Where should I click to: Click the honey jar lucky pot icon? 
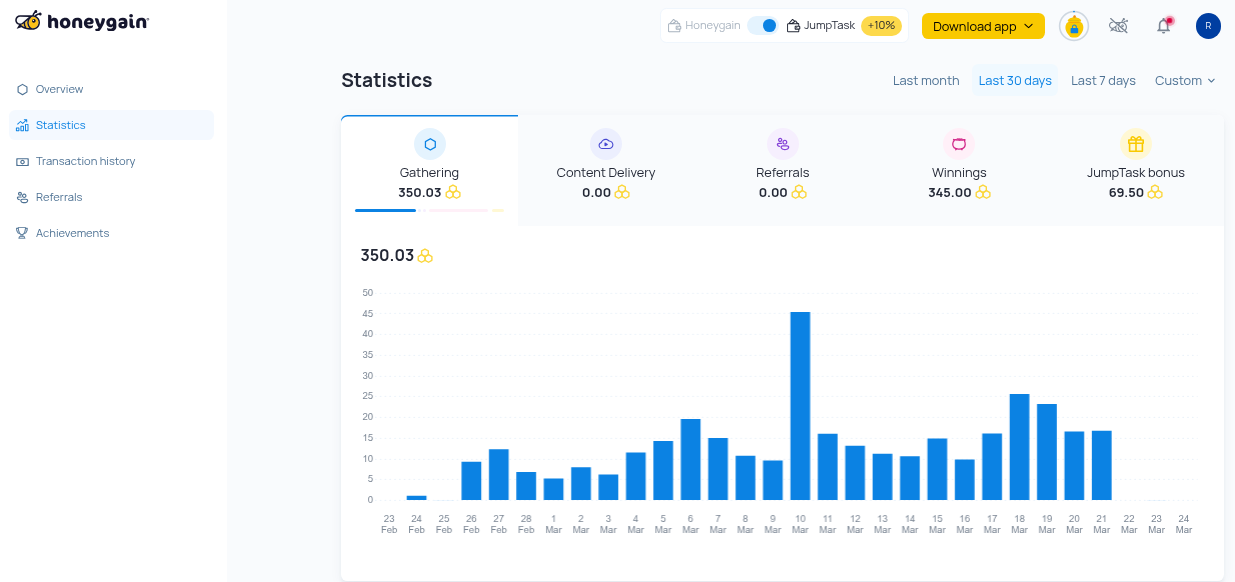(x=1073, y=26)
